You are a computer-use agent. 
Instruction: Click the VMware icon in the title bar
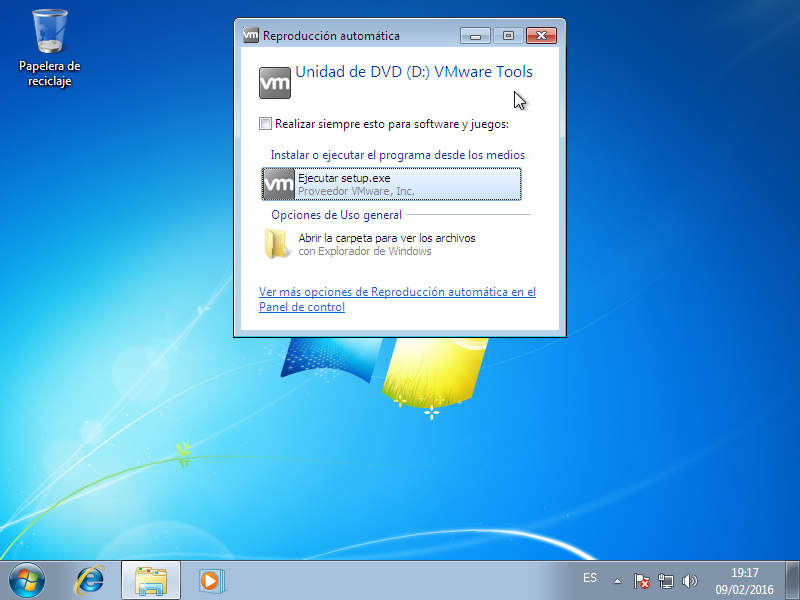pos(251,35)
